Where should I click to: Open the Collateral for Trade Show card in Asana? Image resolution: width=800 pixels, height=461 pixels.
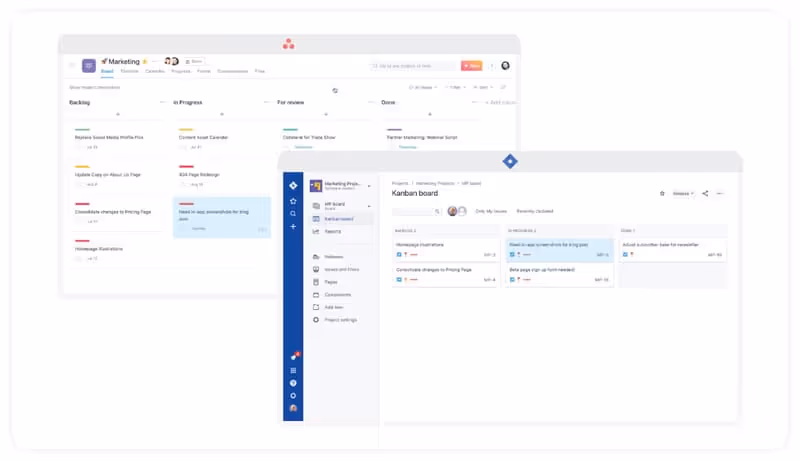(x=327, y=140)
